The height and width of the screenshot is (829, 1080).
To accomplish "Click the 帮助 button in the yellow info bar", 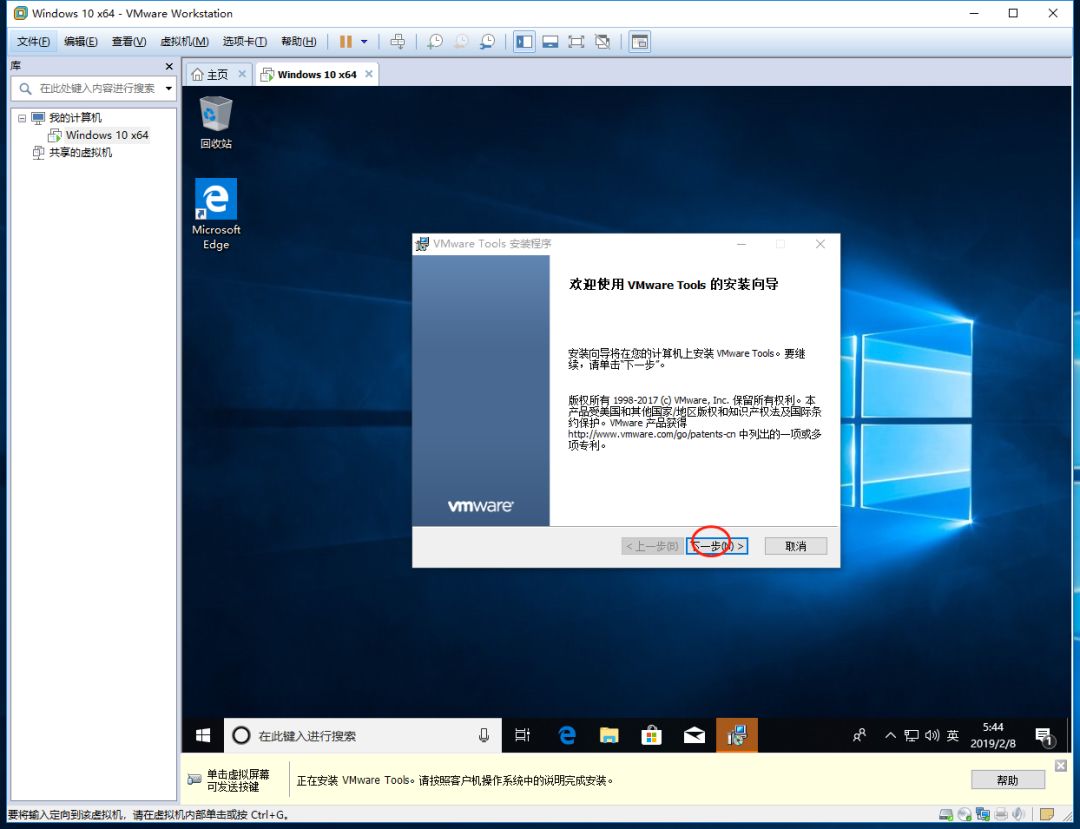I will click(1008, 780).
